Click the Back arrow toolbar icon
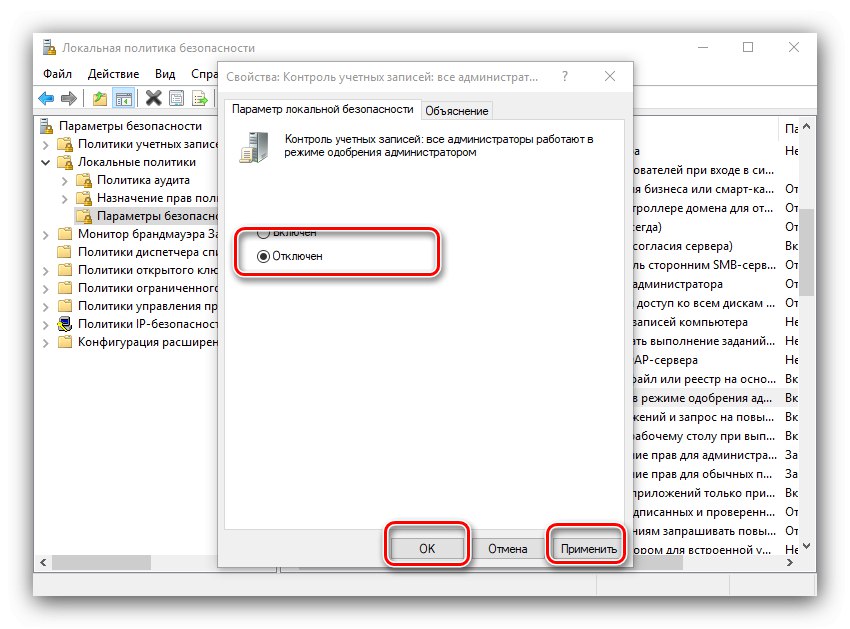The image size is (850, 629). pyautogui.click(x=46, y=98)
